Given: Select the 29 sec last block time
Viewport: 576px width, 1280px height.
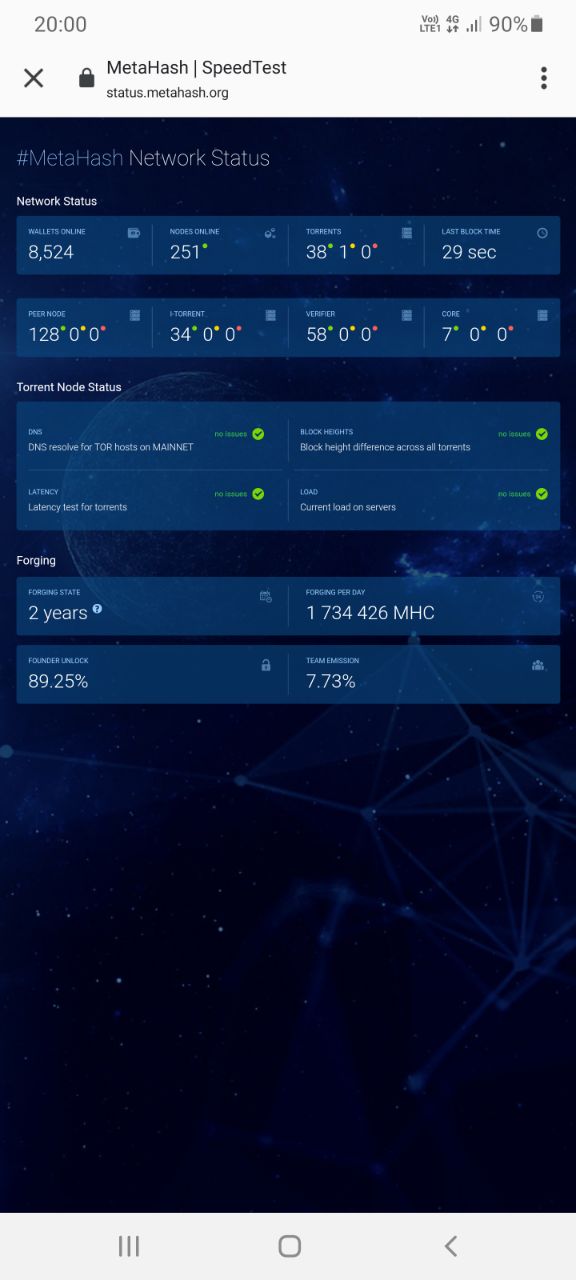Looking at the screenshot, I should click(469, 252).
